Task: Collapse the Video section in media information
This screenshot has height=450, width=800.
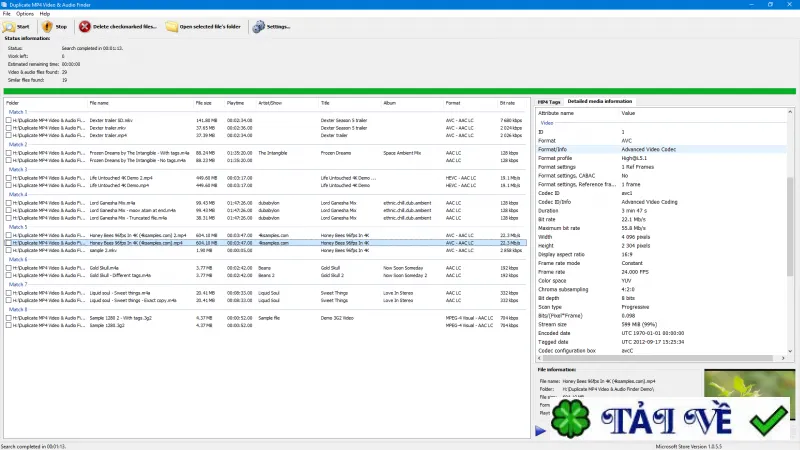Action: (x=546, y=123)
